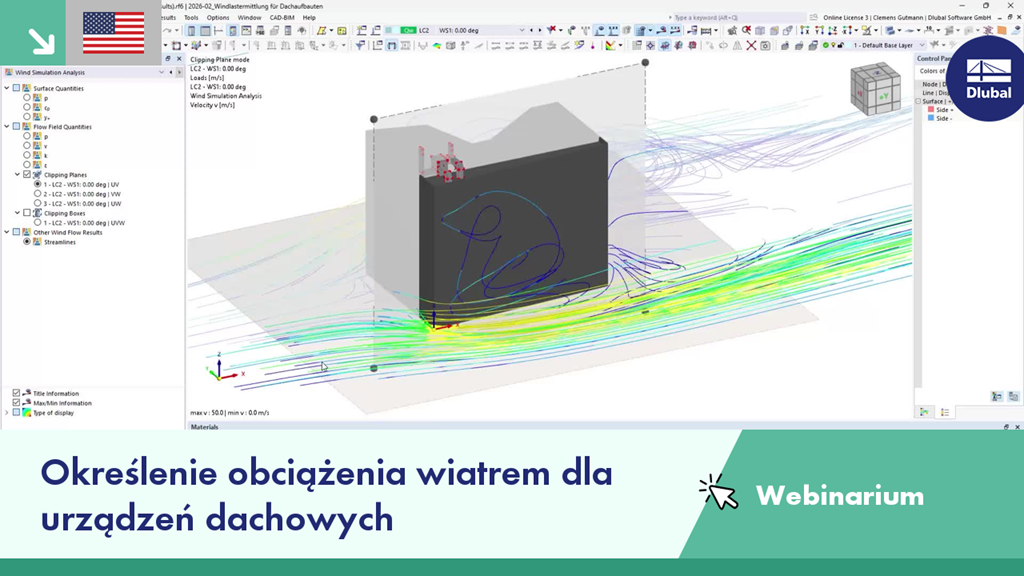Select Flow Field v velocity radio button

tap(27, 146)
